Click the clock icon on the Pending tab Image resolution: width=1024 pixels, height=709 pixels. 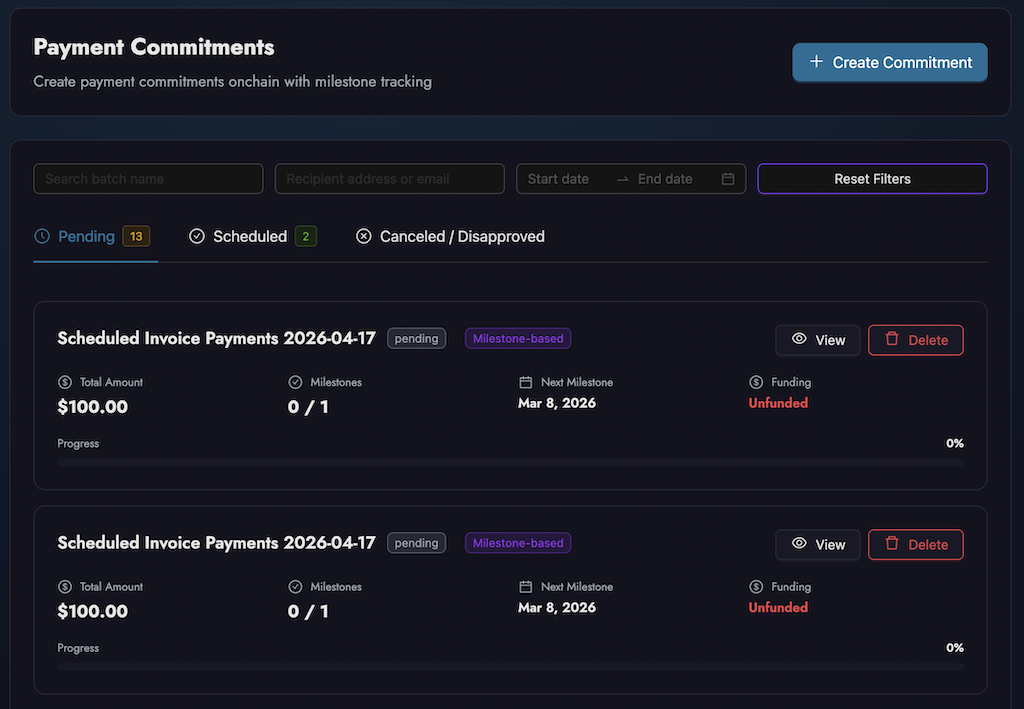point(42,236)
